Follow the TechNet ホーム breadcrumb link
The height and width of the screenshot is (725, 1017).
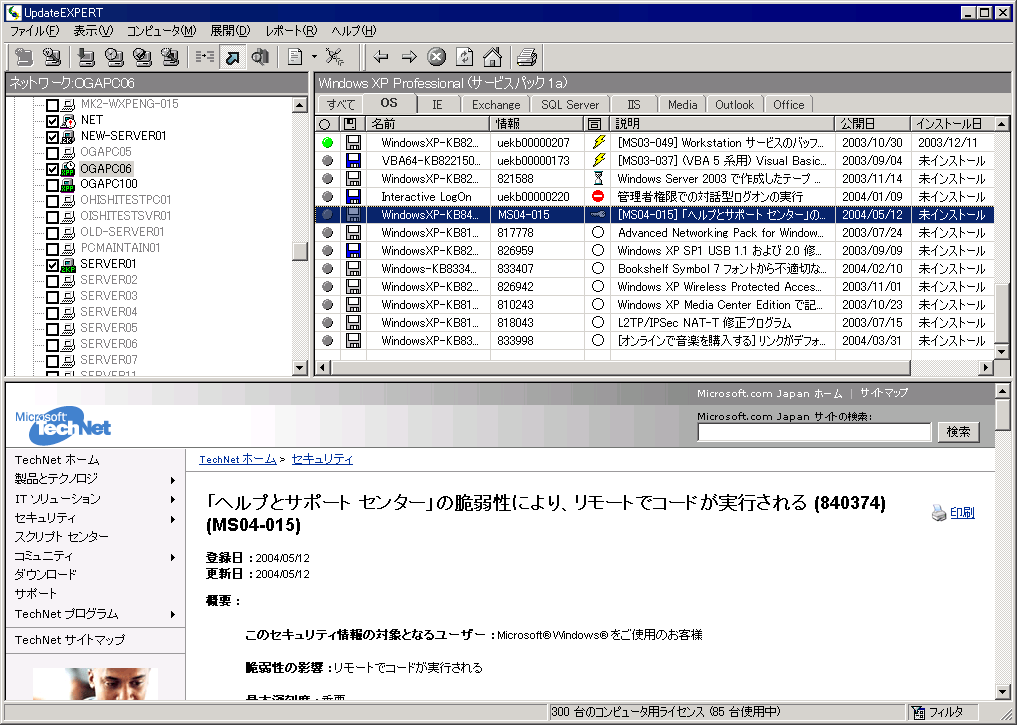pyautogui.click(x=237, y=459)
